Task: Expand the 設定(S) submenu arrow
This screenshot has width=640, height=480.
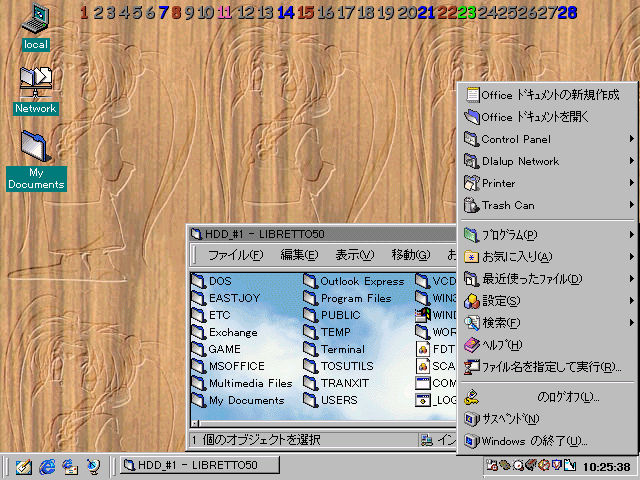Action: [631, 301]
